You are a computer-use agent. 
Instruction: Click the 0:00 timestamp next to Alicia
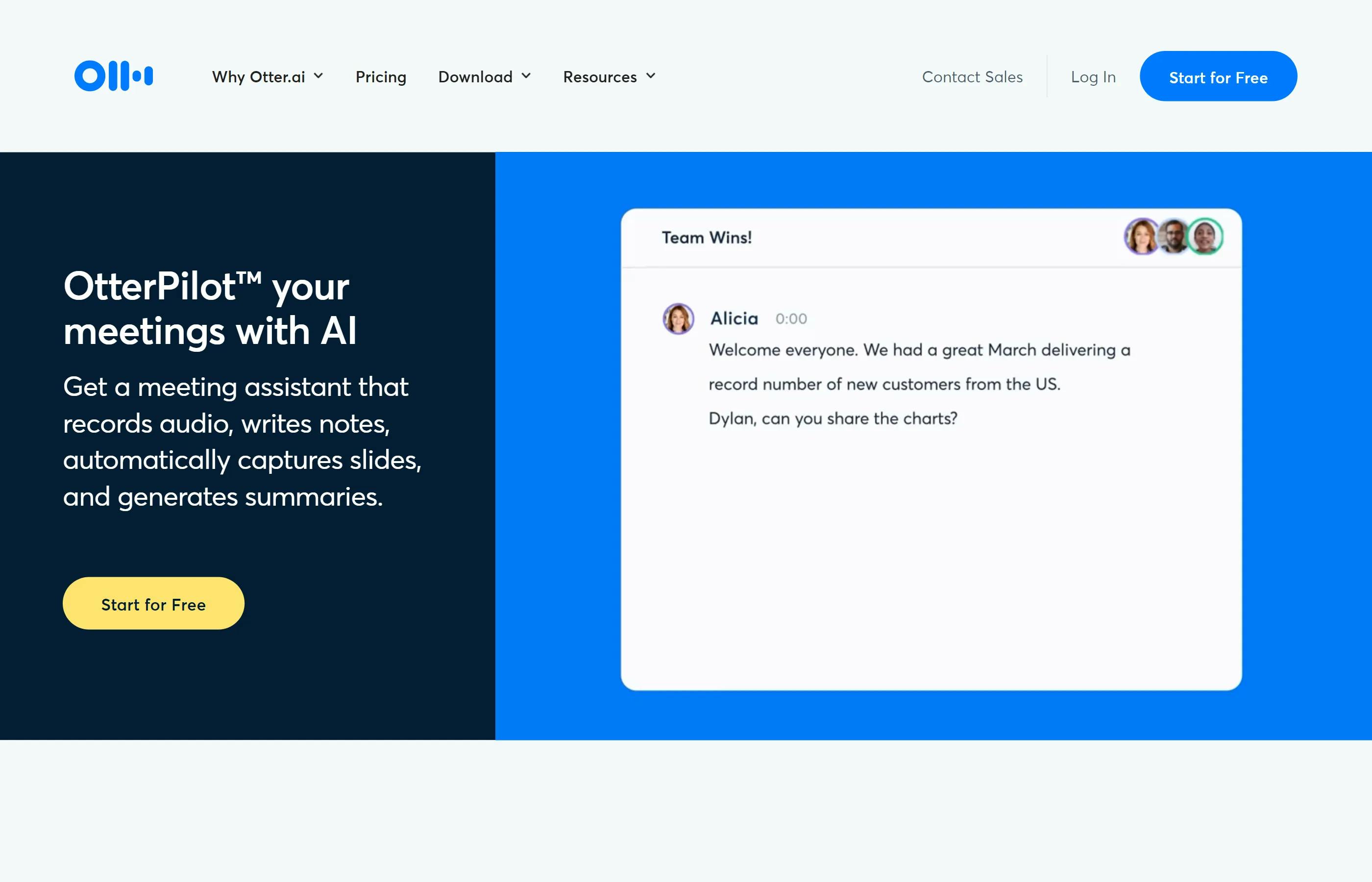coord(791,318)
